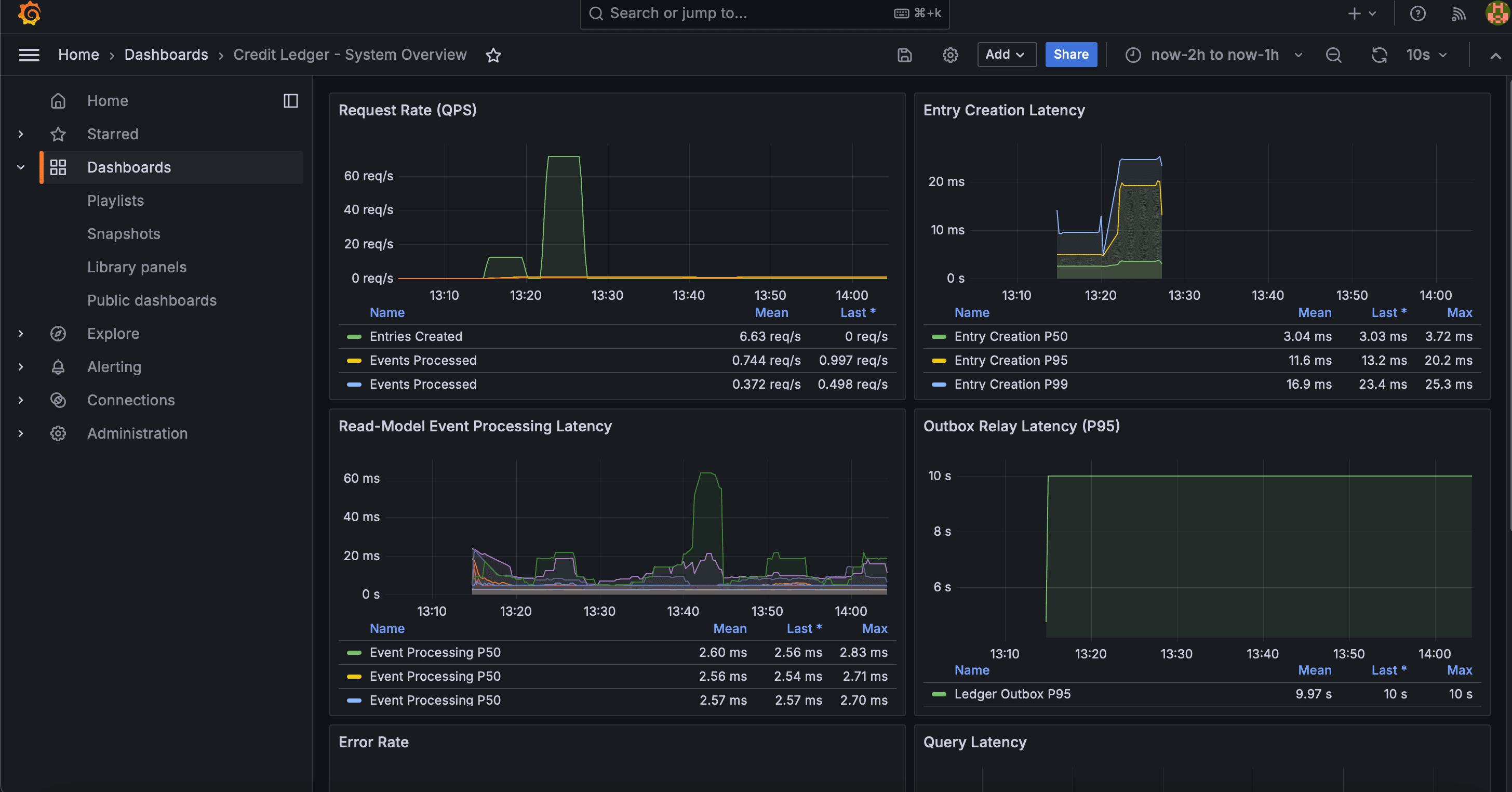The height and width of the screenshot is (792, 1512).
Task: Open Alerting with the bell icon
Action: coord(114,367)
